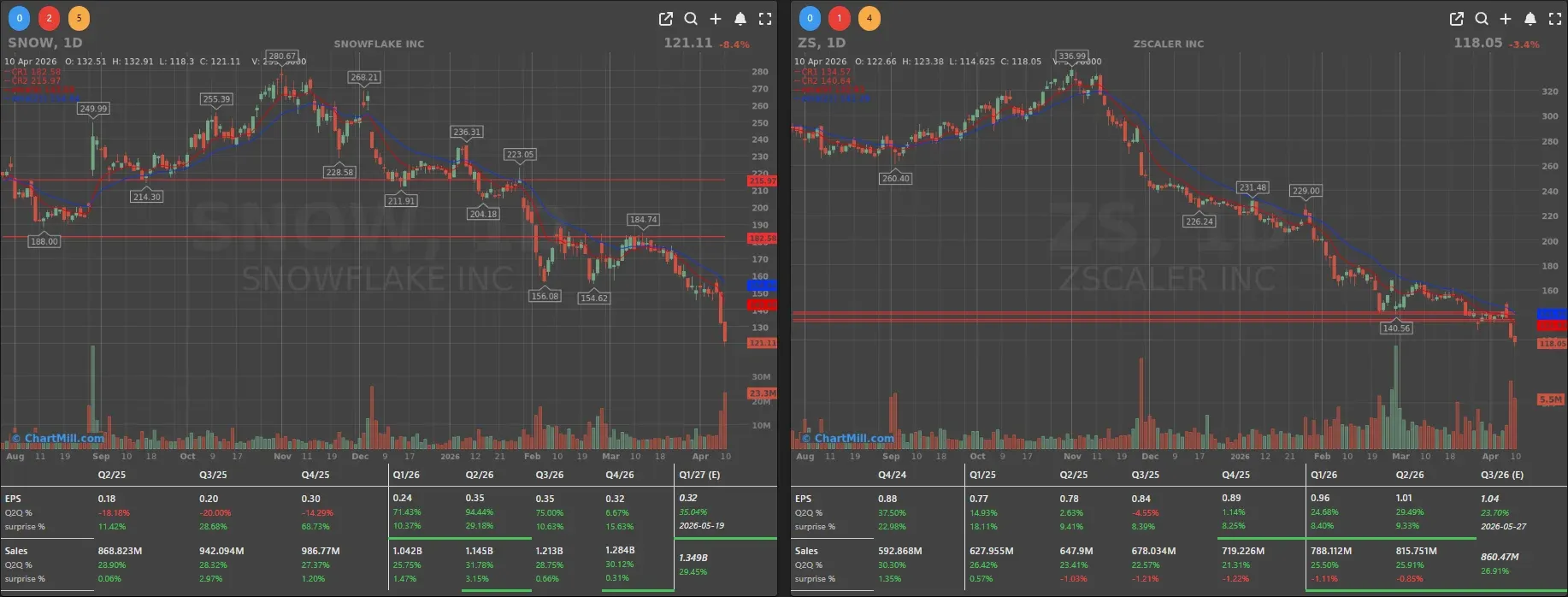The image size is (1568, 597).
Task: Click the 140.56 low label on ZS chart
Action: click(x=1396, y=328)
